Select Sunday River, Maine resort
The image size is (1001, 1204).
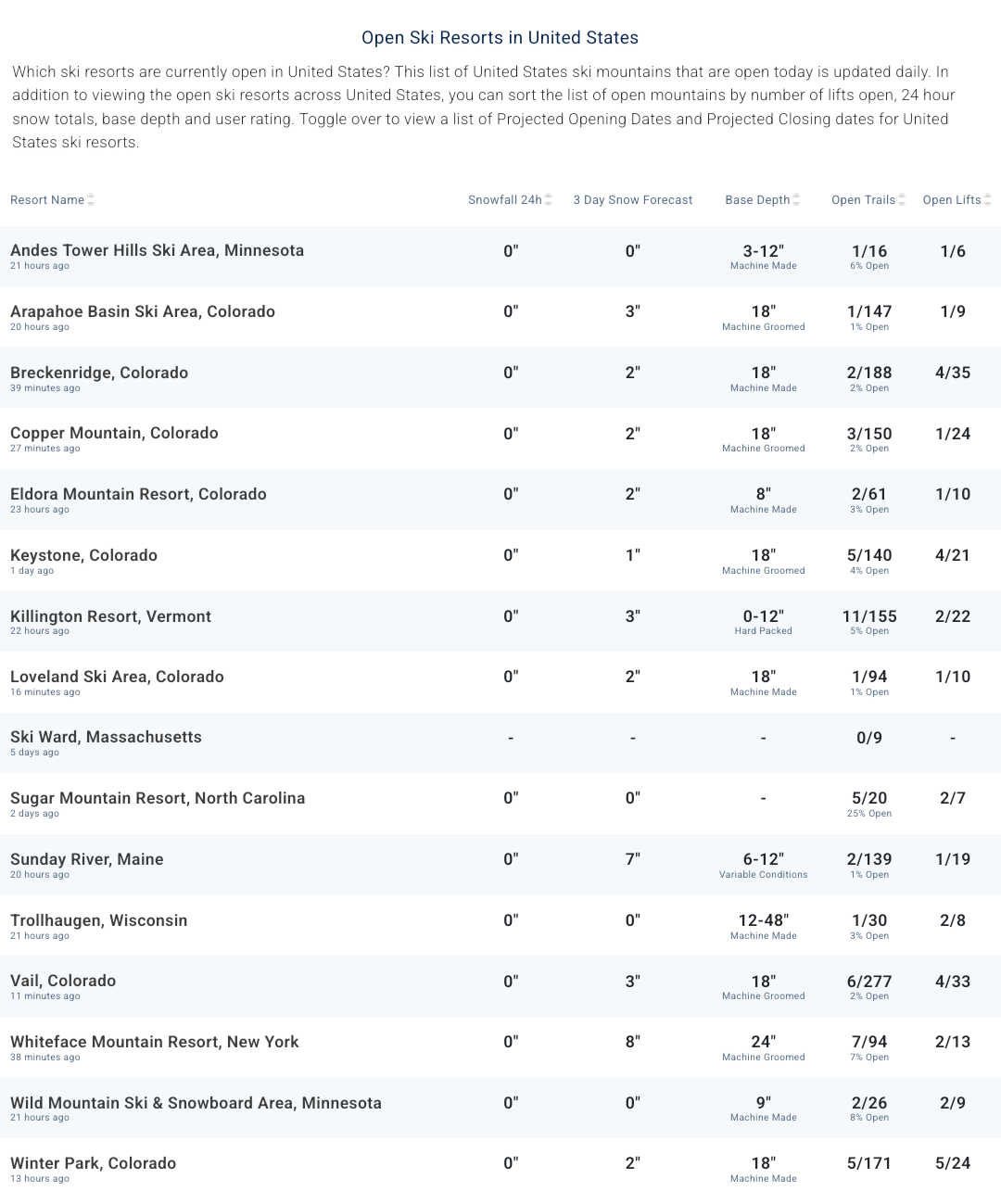click(x=87, y=859)
